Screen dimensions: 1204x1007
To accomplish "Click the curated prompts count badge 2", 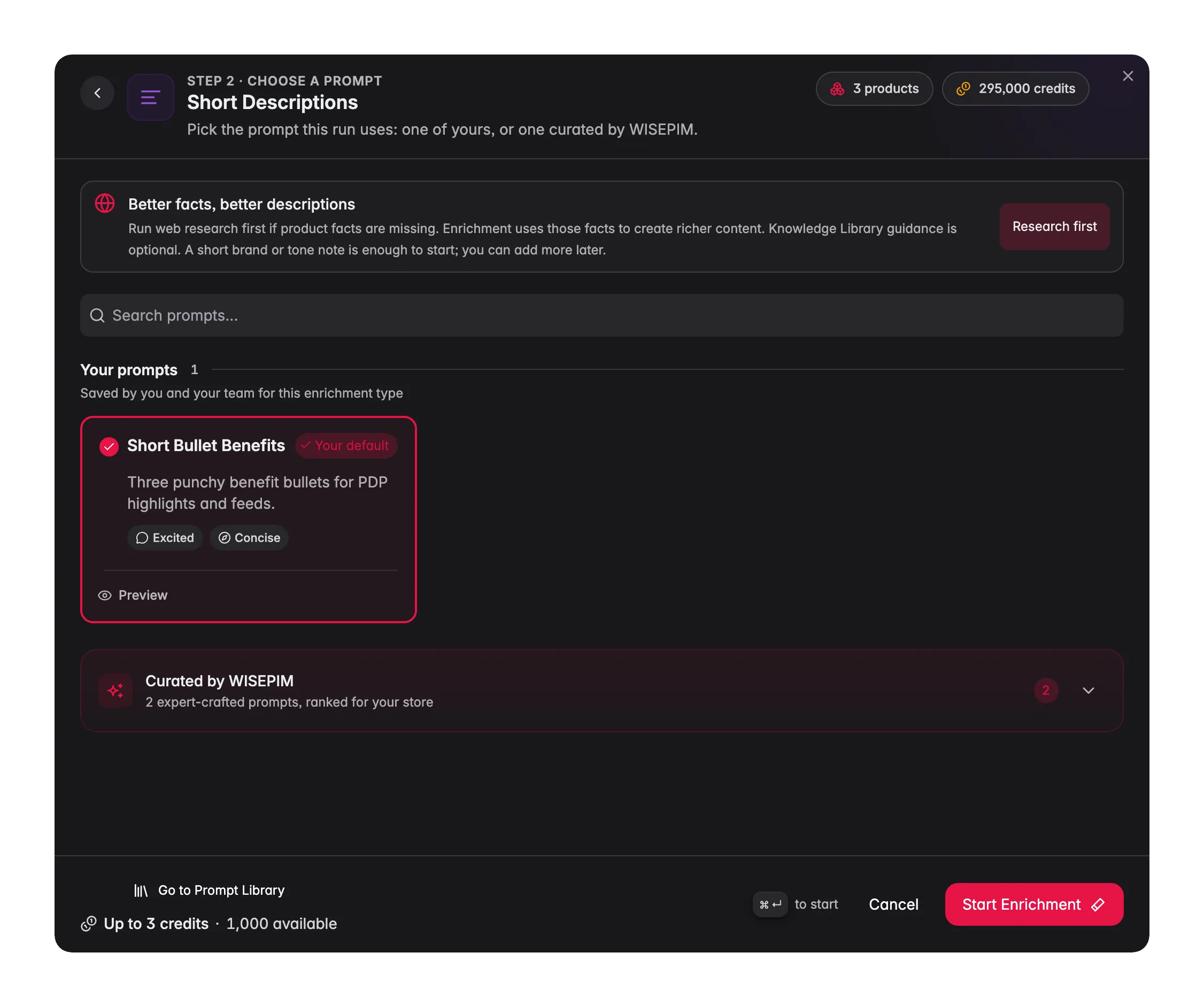I will pos(1046,691).
